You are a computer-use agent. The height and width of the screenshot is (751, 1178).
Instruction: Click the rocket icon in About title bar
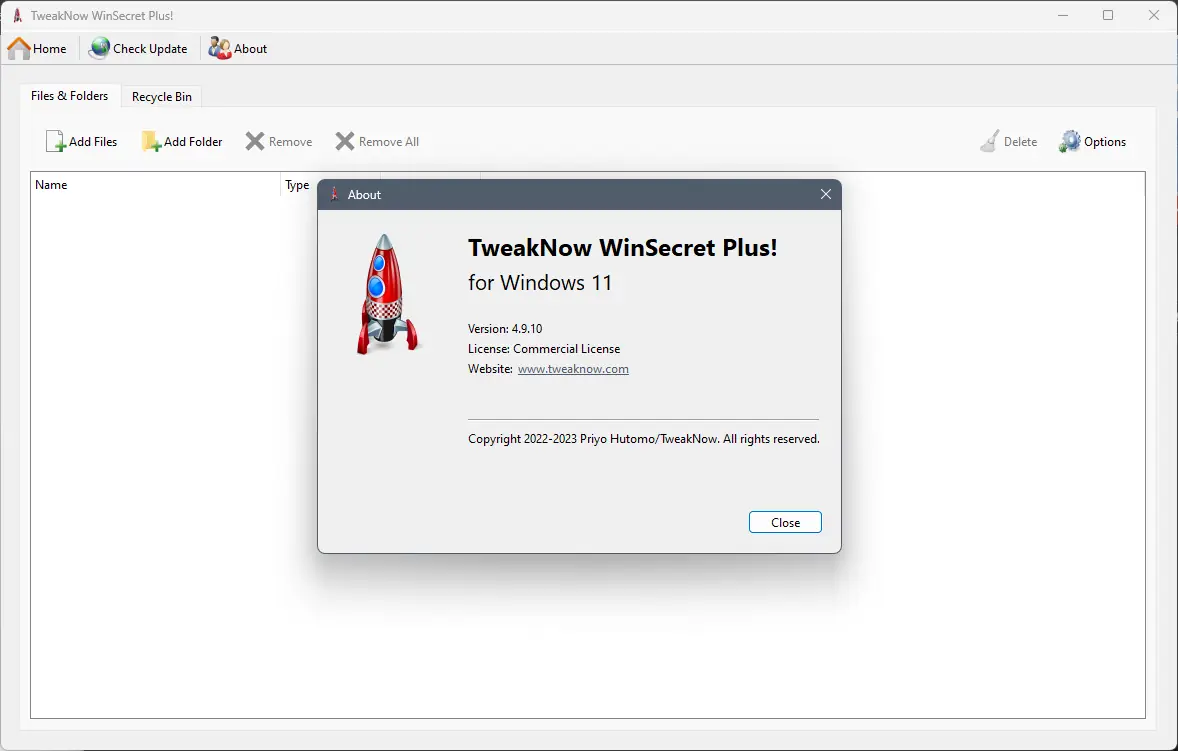[334, 195]
